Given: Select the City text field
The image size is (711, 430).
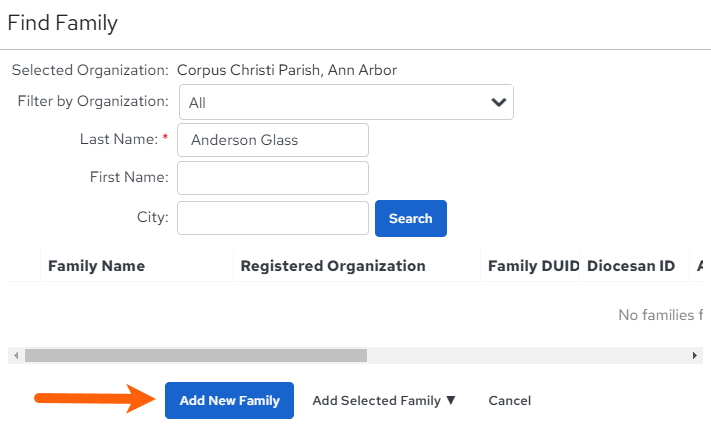Looking at the screenshot, I should 273,218.
